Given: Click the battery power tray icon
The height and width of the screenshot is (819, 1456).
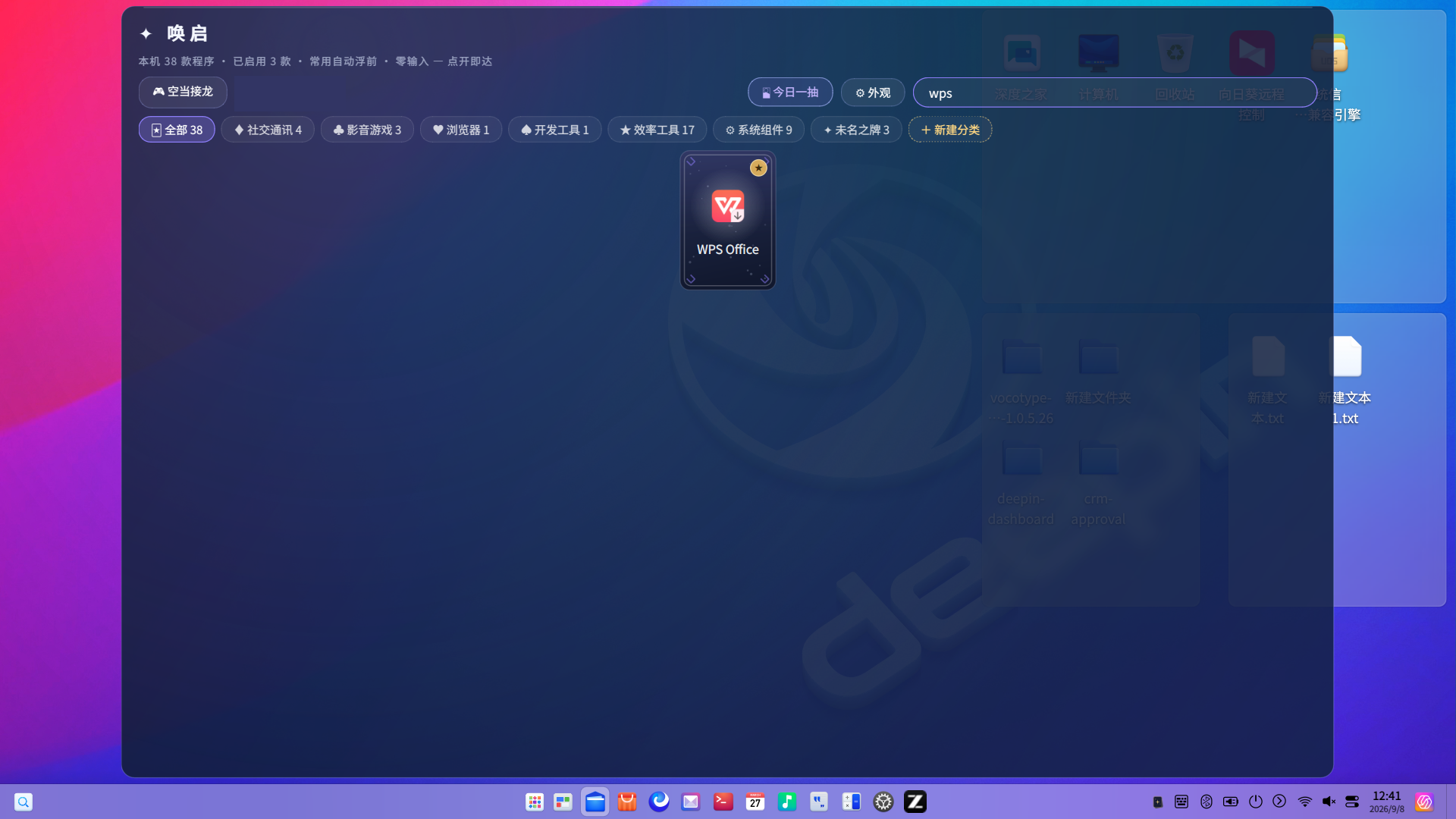Looking at the screenshot, I should tap(1231, 802).
